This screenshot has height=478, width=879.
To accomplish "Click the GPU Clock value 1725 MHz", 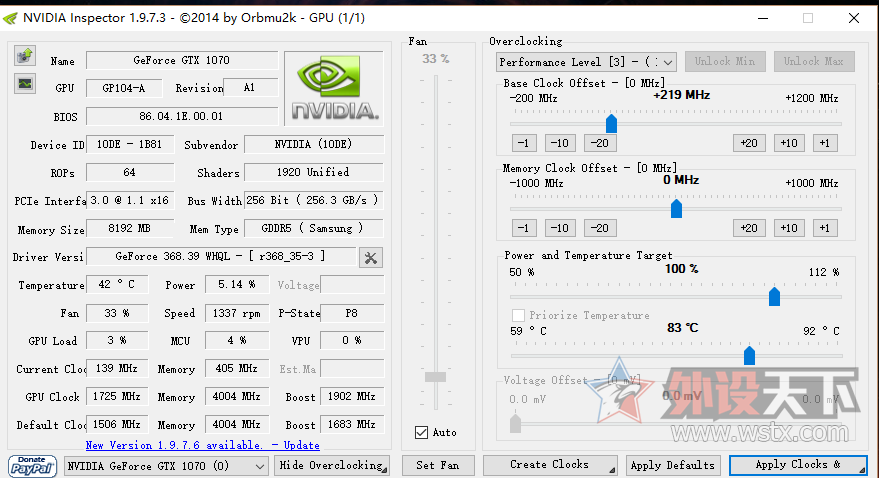I will (117, 397).
